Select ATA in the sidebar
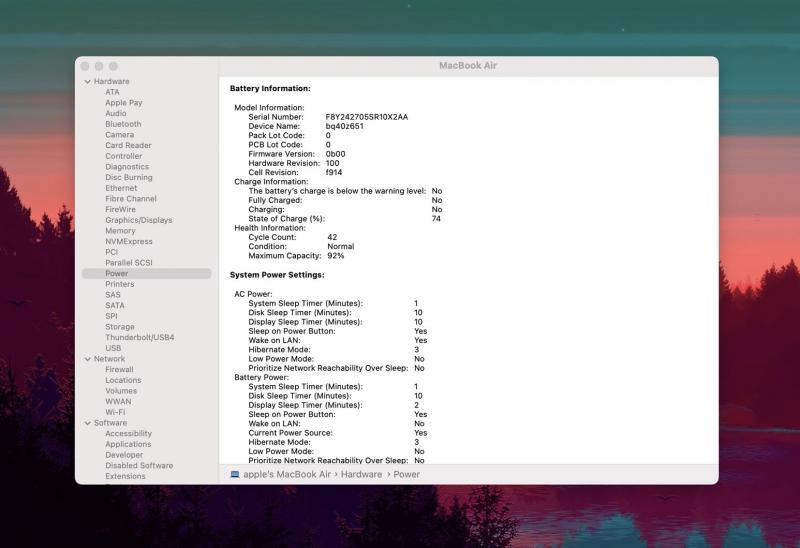 tap(112, 92)
